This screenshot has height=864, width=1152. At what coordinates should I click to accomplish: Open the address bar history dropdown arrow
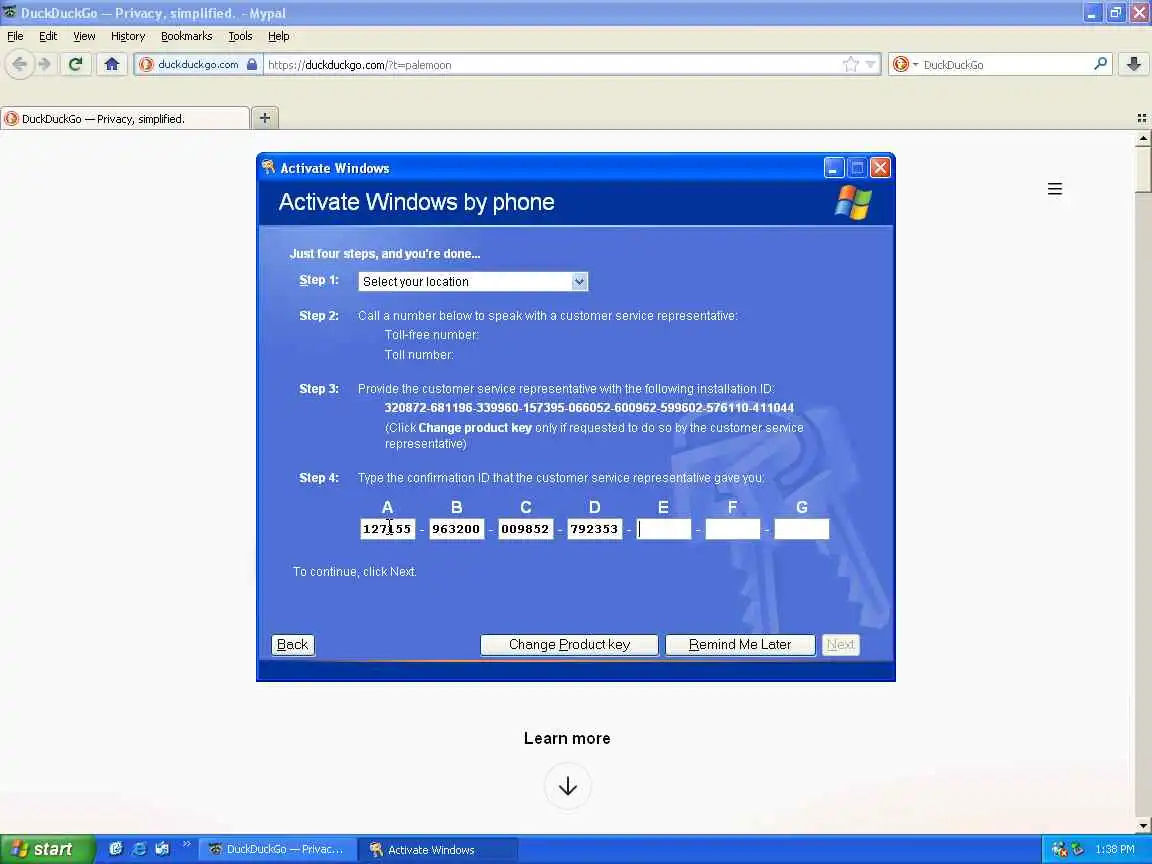coord(871,65)
